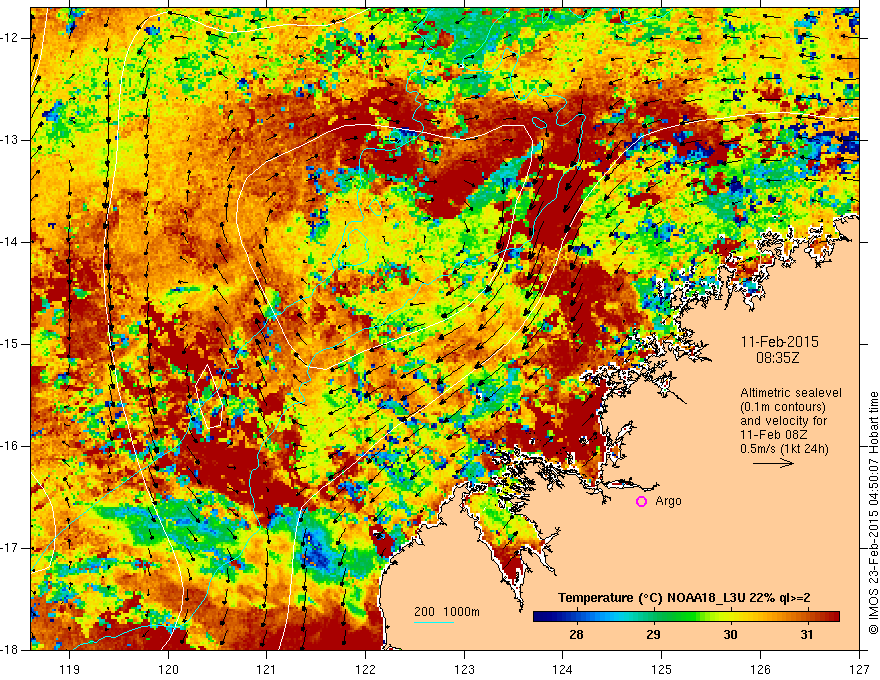Screen dimensions: 880x680
Task: Click the 'Altimetric sealevel' caption line
Action: click(x=791, y=393)
